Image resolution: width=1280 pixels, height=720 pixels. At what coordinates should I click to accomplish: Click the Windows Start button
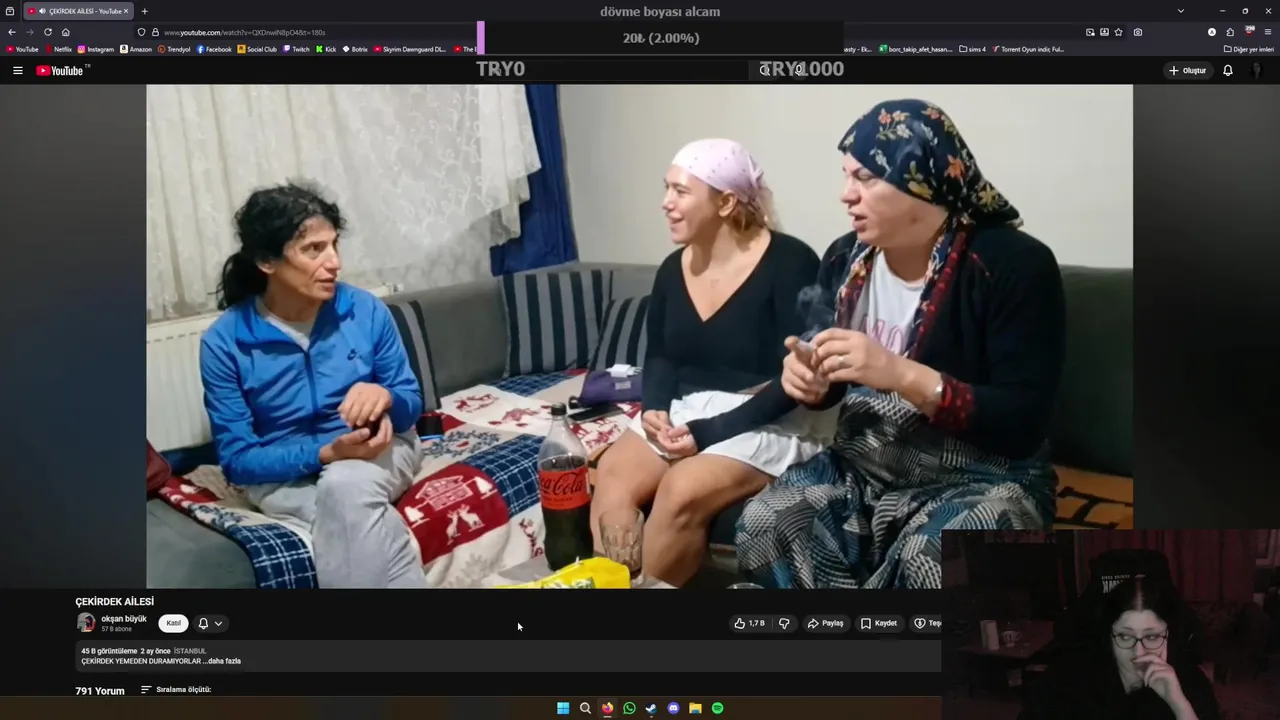(x=563, y=708)
